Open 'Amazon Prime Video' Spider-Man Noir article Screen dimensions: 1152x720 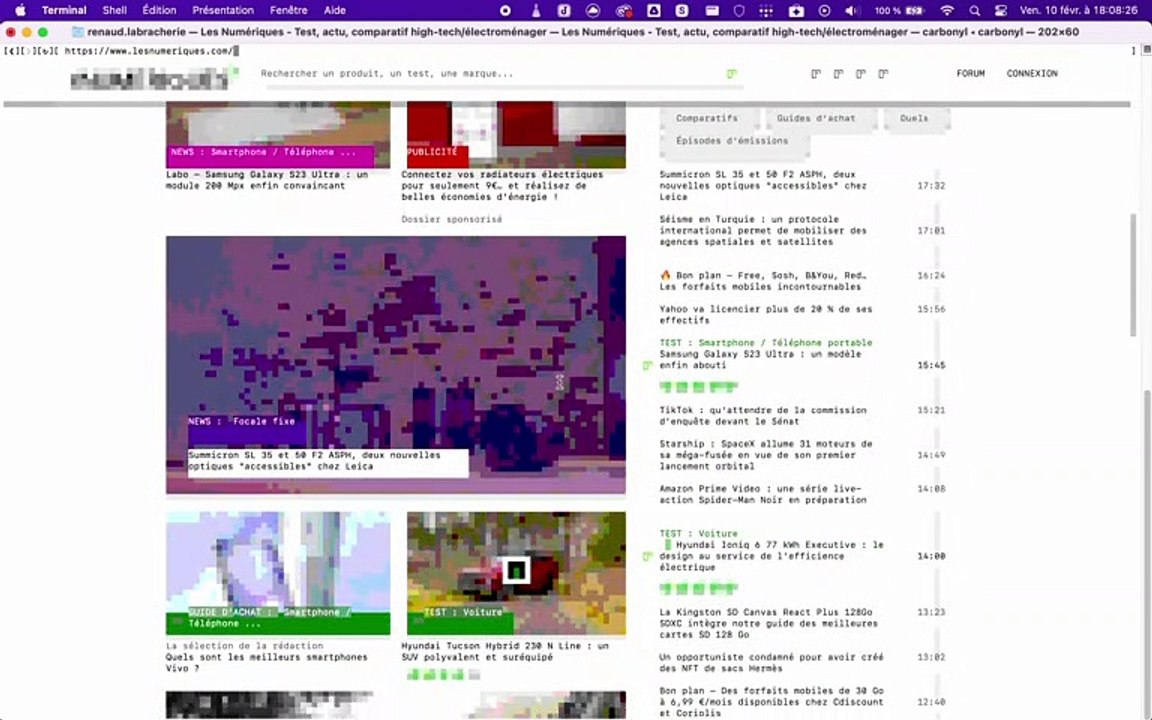[763, 494]
